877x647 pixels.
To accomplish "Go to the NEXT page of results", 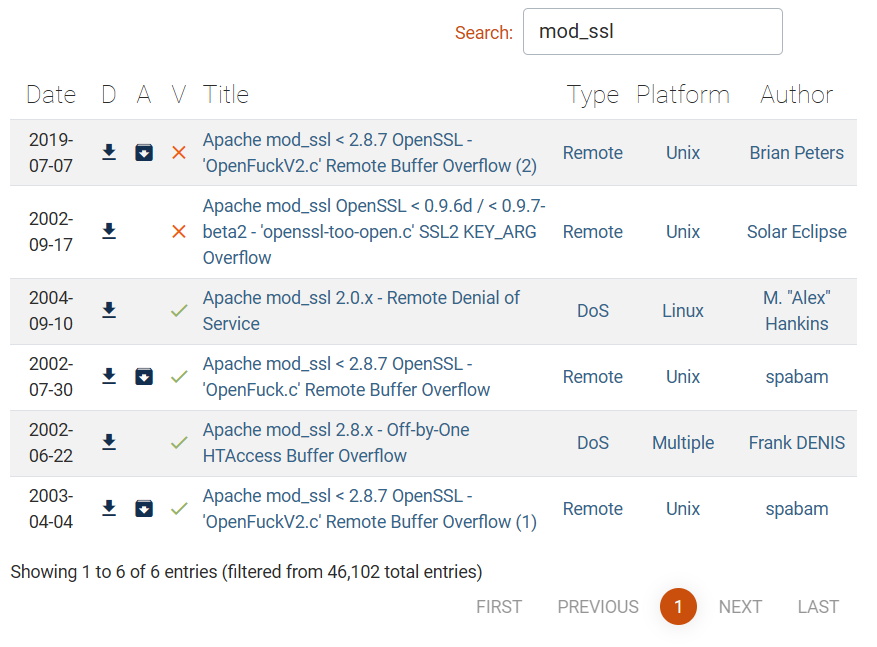I will [740, 607].
